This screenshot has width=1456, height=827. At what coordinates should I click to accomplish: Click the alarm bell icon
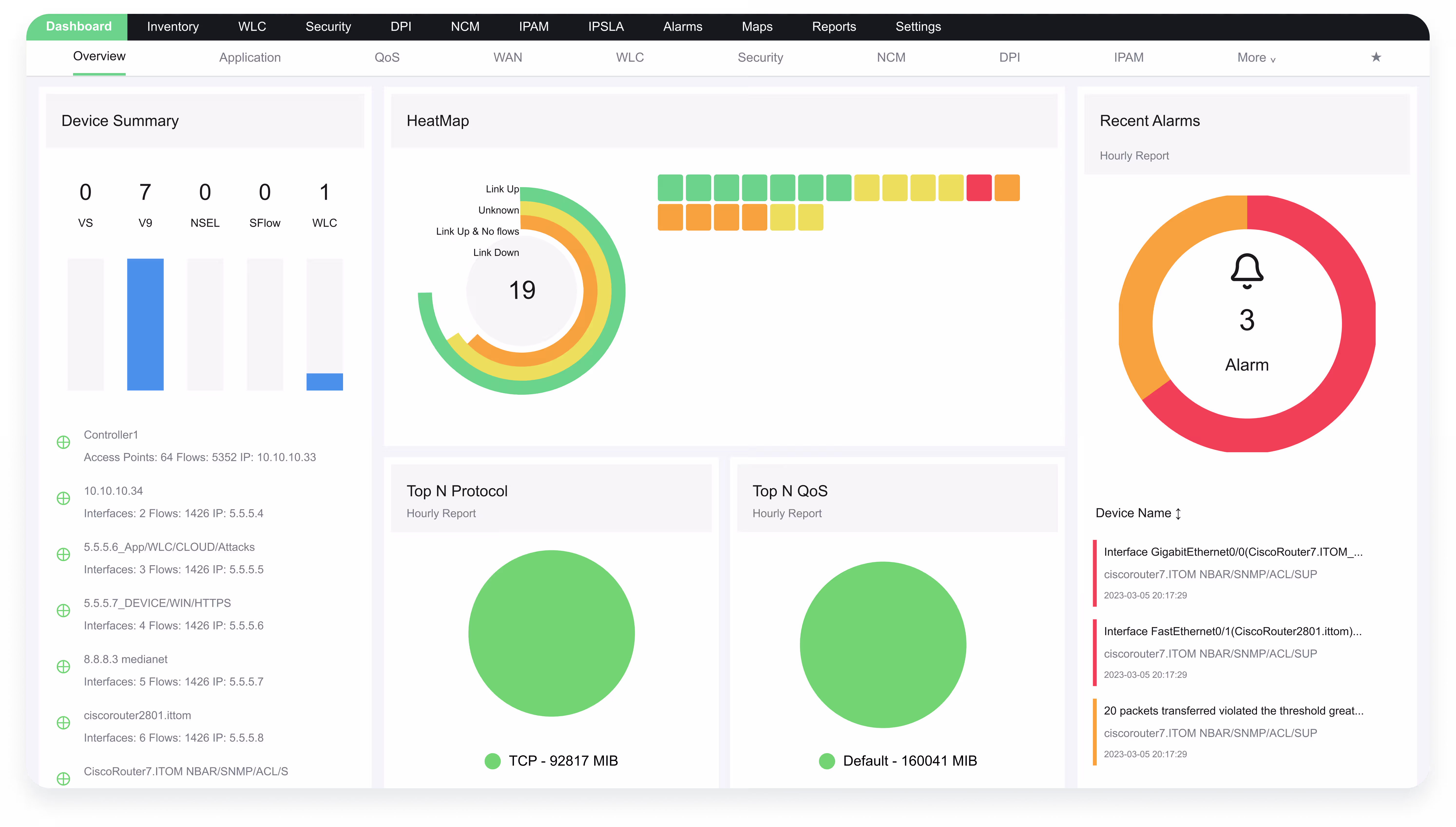pos(1246,271)
